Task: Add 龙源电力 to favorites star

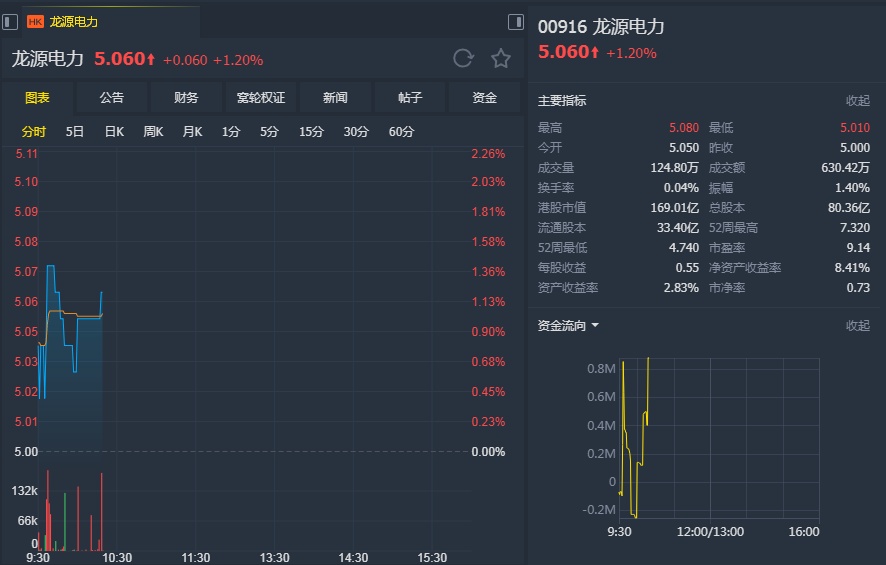Action: pyautogui.click(x=501, y=58)
